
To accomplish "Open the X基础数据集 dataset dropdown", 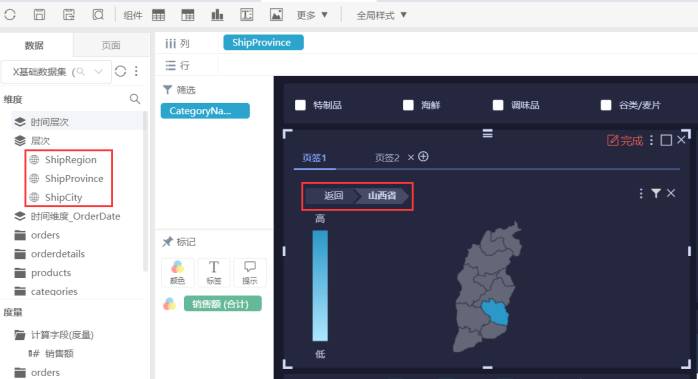I will coord(56,72).
